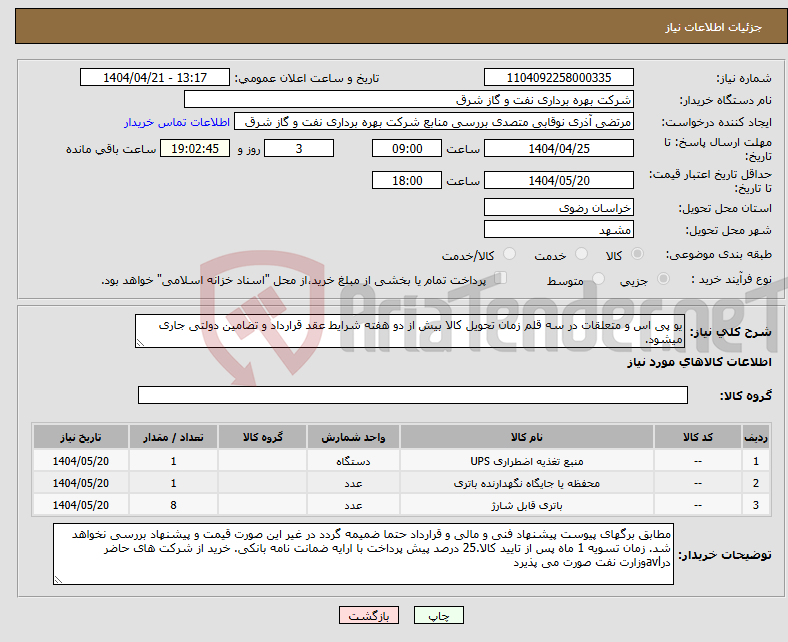This screenshot has width=788, height=642.
Task: Click the general need description text area
Action: (x=410, y=331)
